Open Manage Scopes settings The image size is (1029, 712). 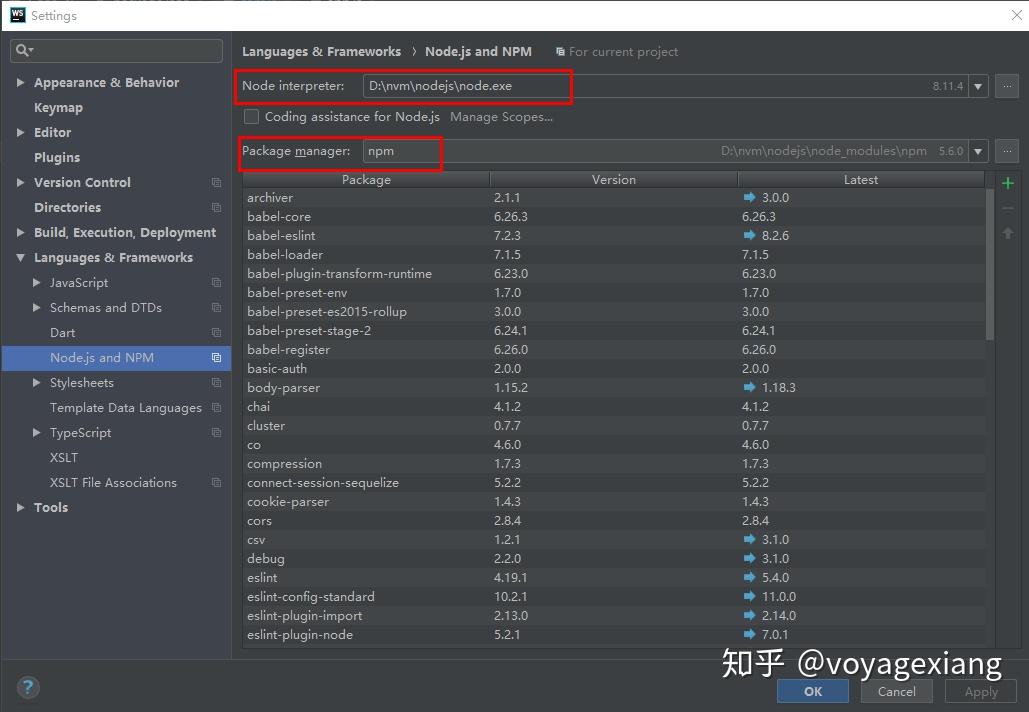click(x=500, y=116)
